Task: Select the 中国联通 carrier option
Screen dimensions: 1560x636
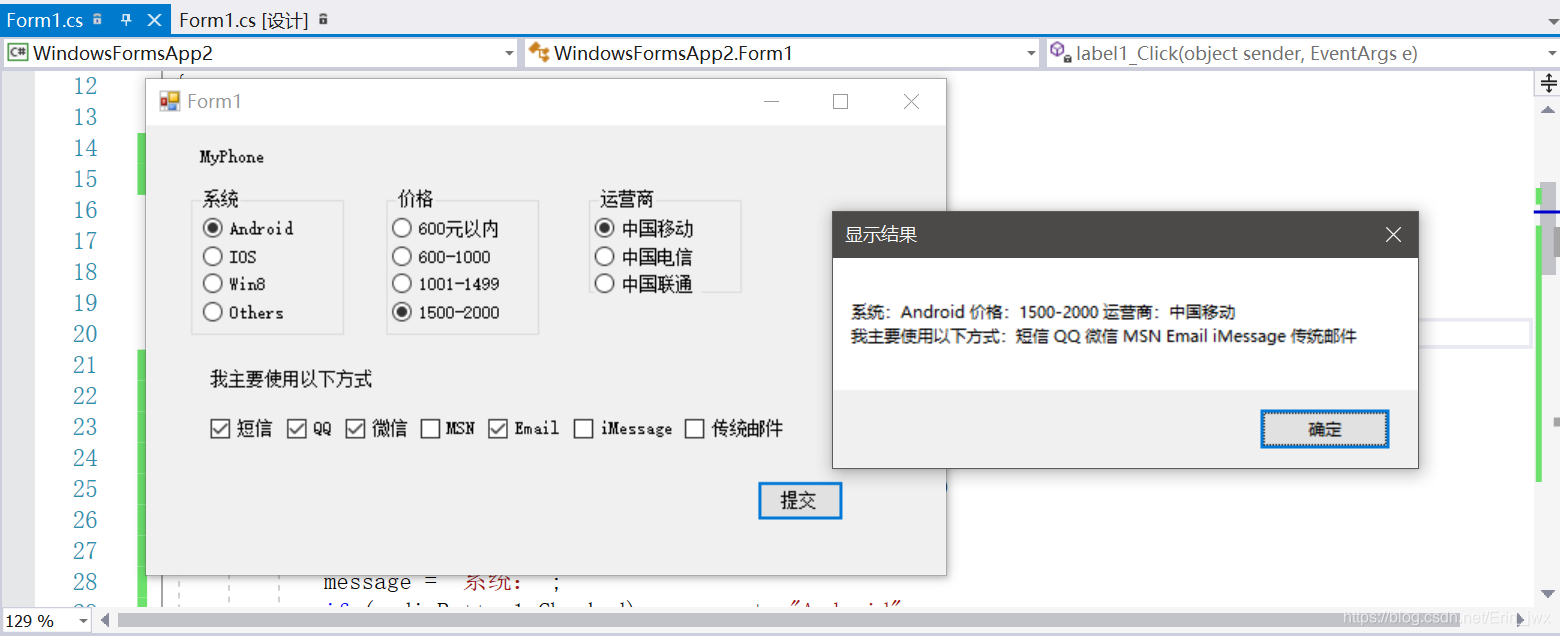Action: click(604, 283)
